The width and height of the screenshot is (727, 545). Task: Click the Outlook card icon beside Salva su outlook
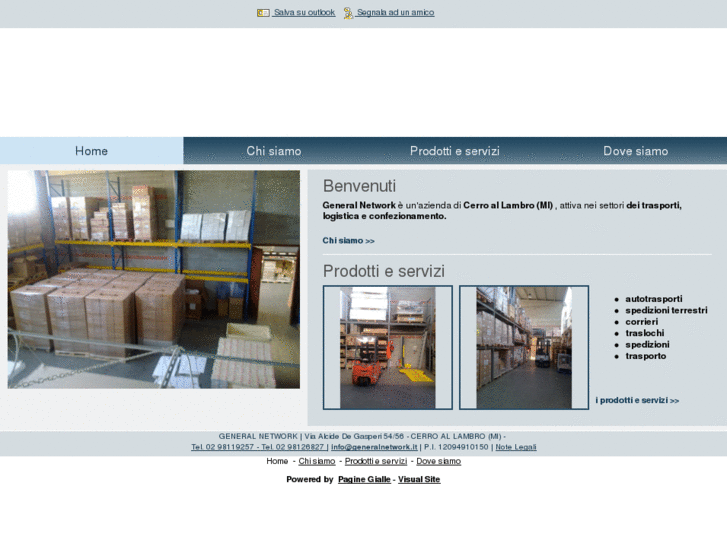click(263, 13)
